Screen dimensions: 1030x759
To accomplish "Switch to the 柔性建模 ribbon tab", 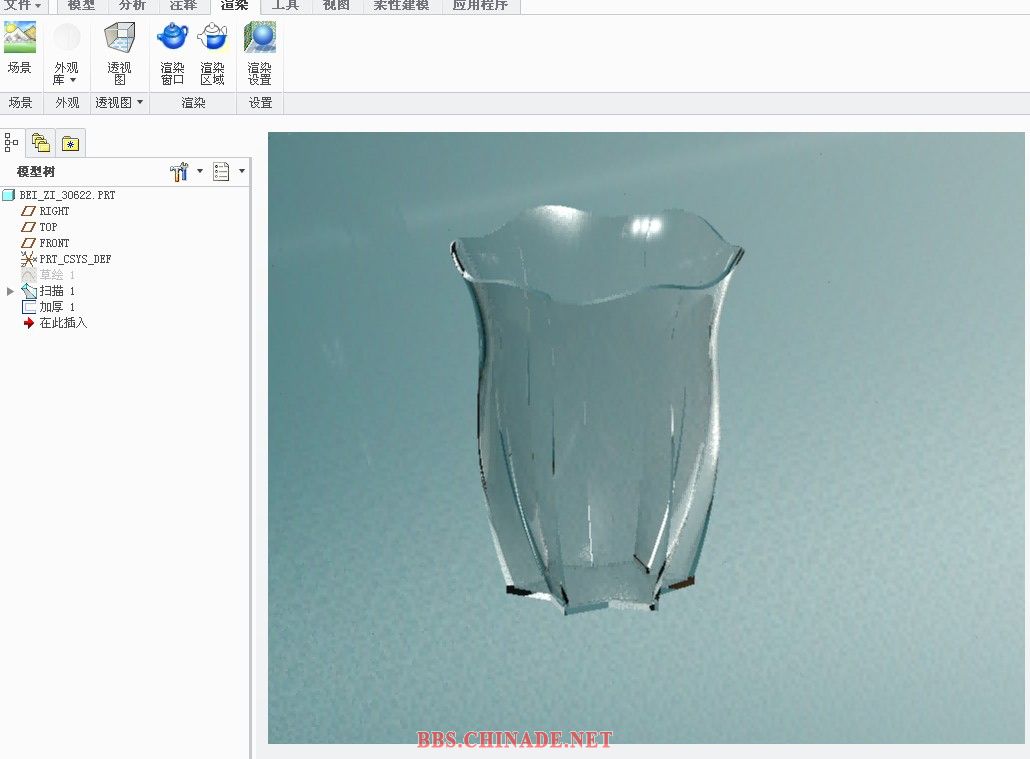I will 401,5.
